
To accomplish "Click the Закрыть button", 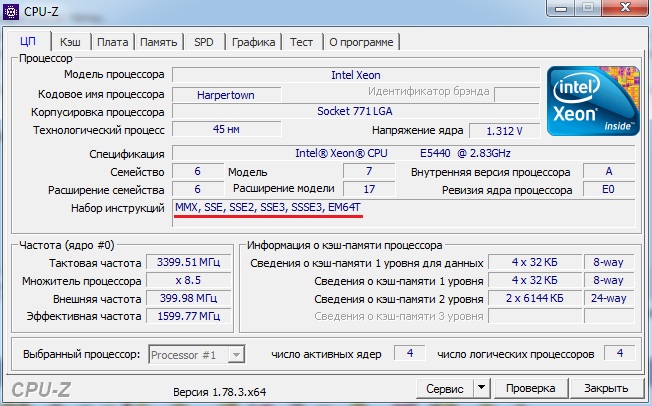I will click(x=606, y=388).
